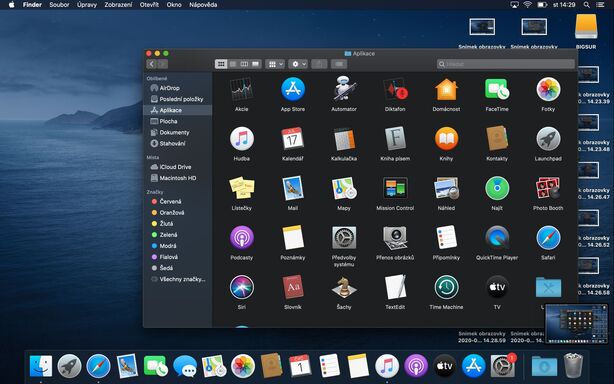This screenshot has height=384, width=614.
Task: Select Mapy app in Finder window
Action: pos(344,188)
